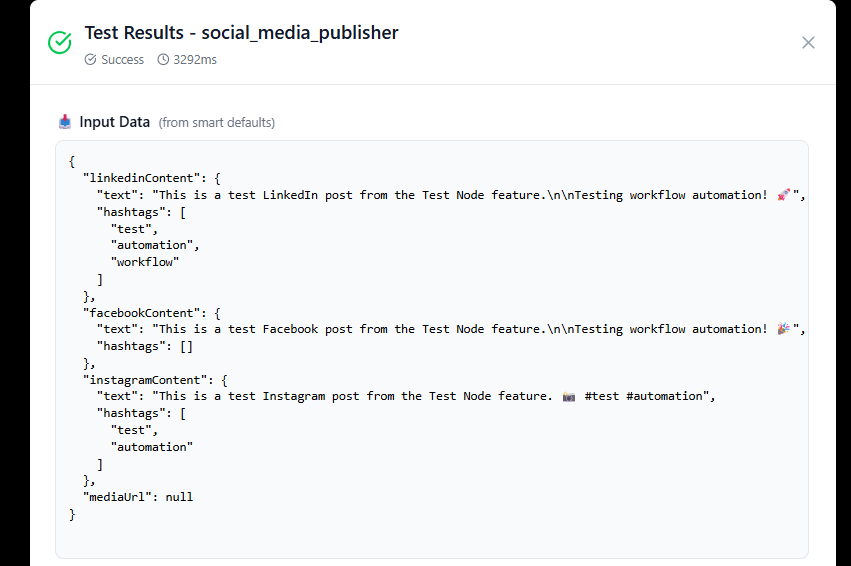Click the Input Data inbox tray icon

[x=65, y=122]
